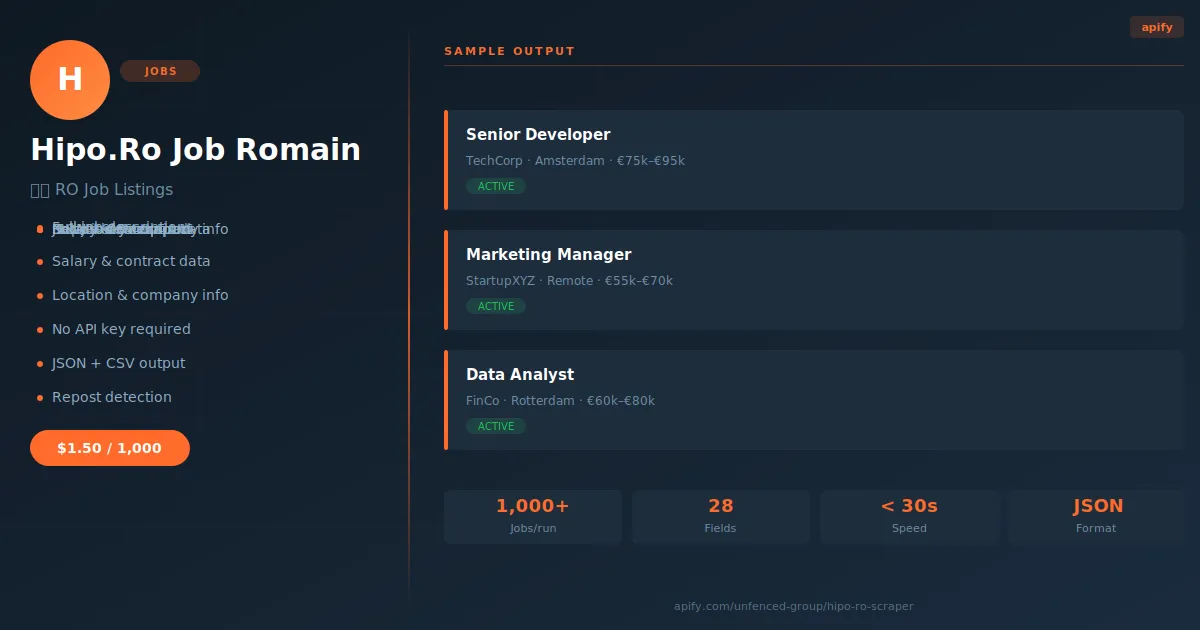The height and width of the screenshot is (630, 1200).
Task: Select the No API key required item
Action: pyautogui.click(x=121, y=329)
